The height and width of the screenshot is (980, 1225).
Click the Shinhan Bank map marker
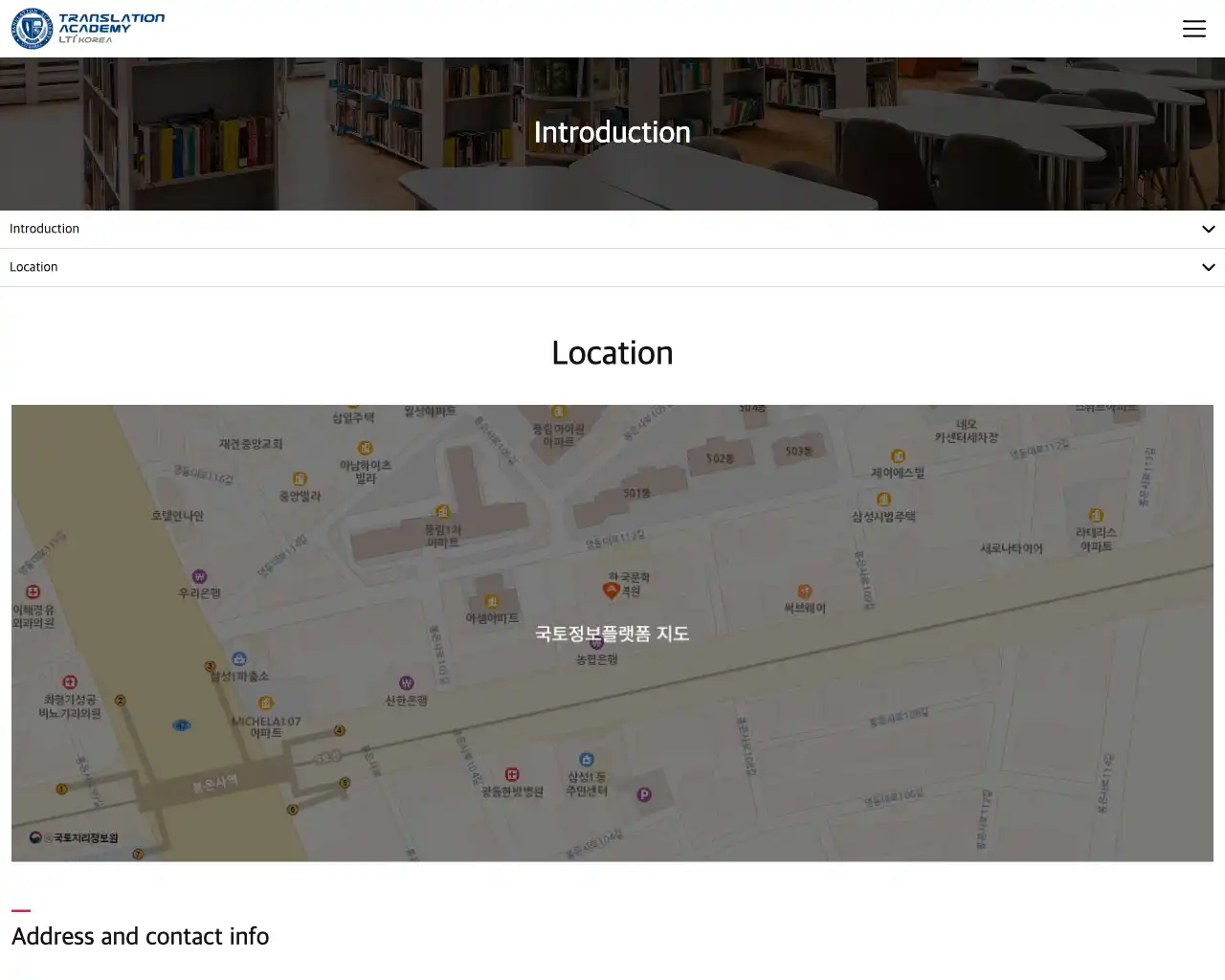pyautogui.click(x=406, y=684)
